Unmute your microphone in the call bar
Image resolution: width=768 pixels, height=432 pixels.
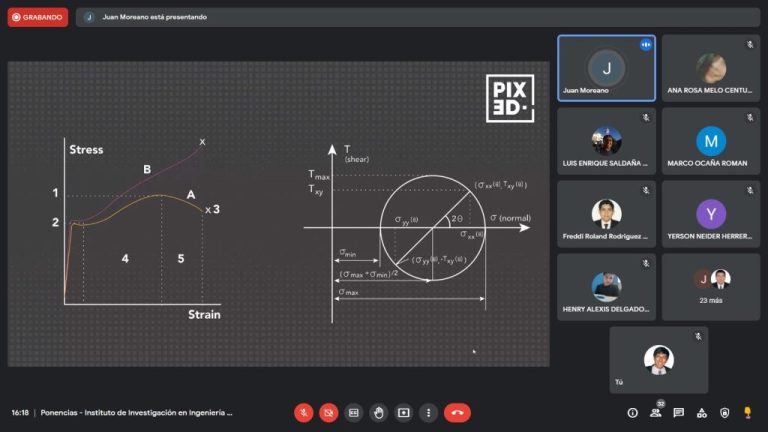click(x=303, y=412)
